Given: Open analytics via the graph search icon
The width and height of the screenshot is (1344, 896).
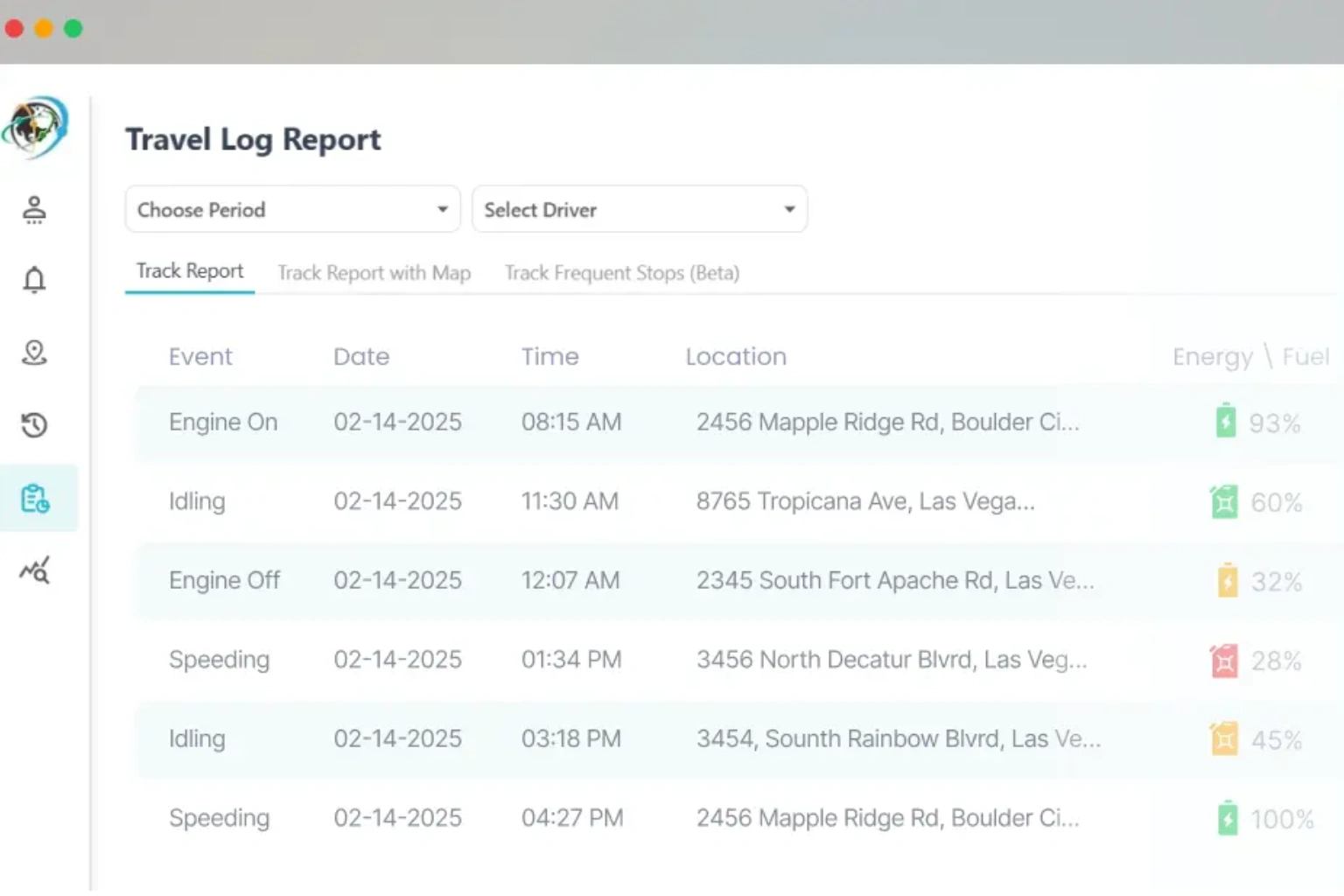Looking at the screenshot, I should (34, 570).
